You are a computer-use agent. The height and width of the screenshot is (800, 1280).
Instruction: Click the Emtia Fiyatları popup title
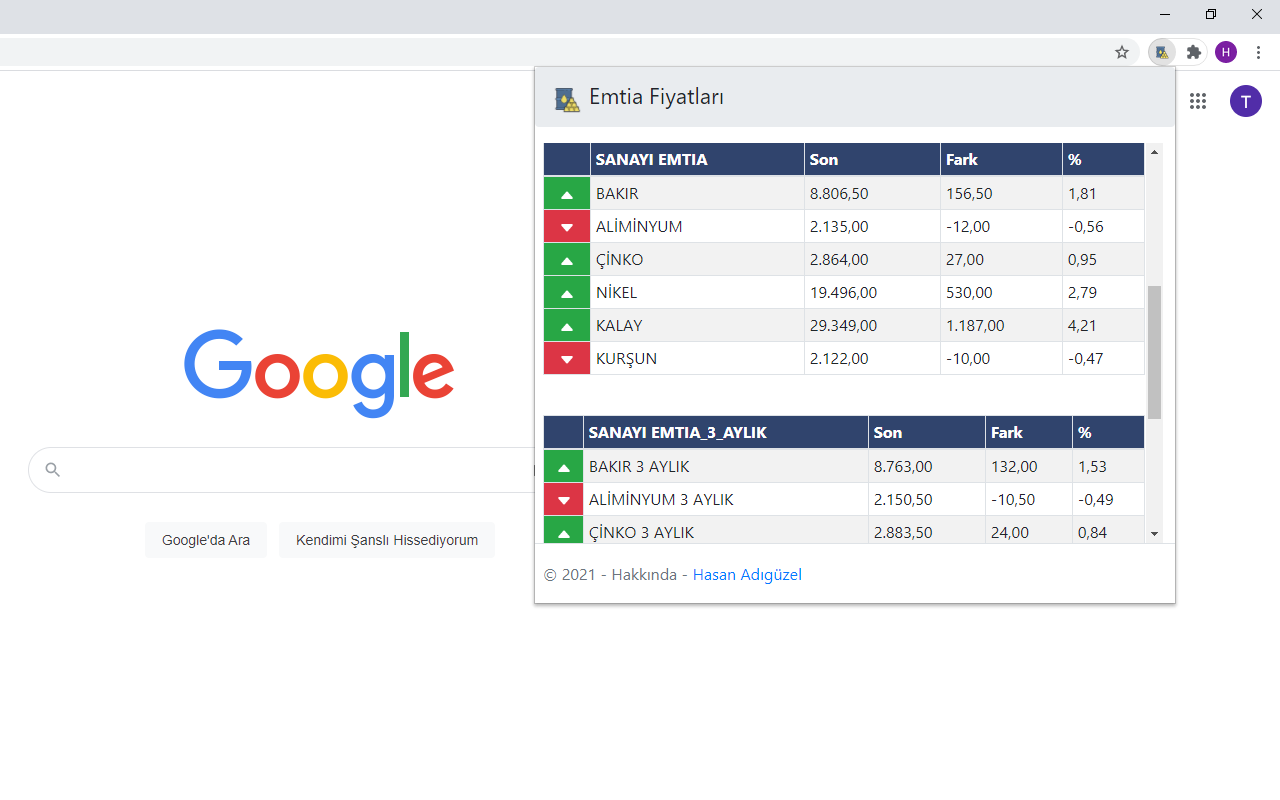[656, 97]
